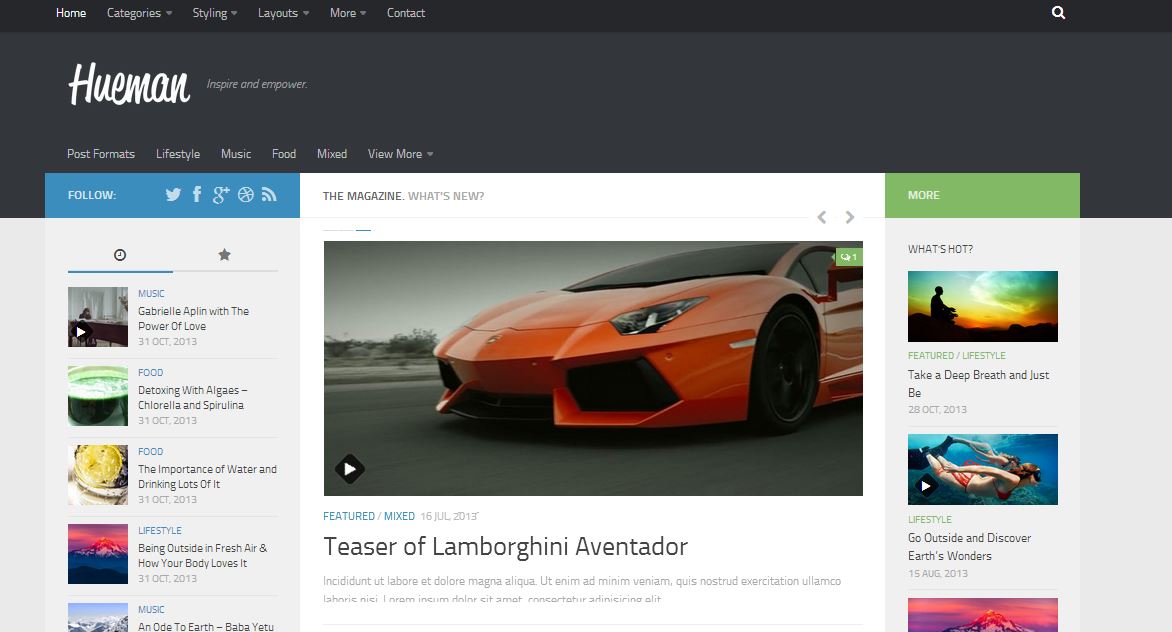Open the water glass lemon thumbnail
Image resolution: width=1172 pixels, height=632 pixels.
click(x=98, y=475)
